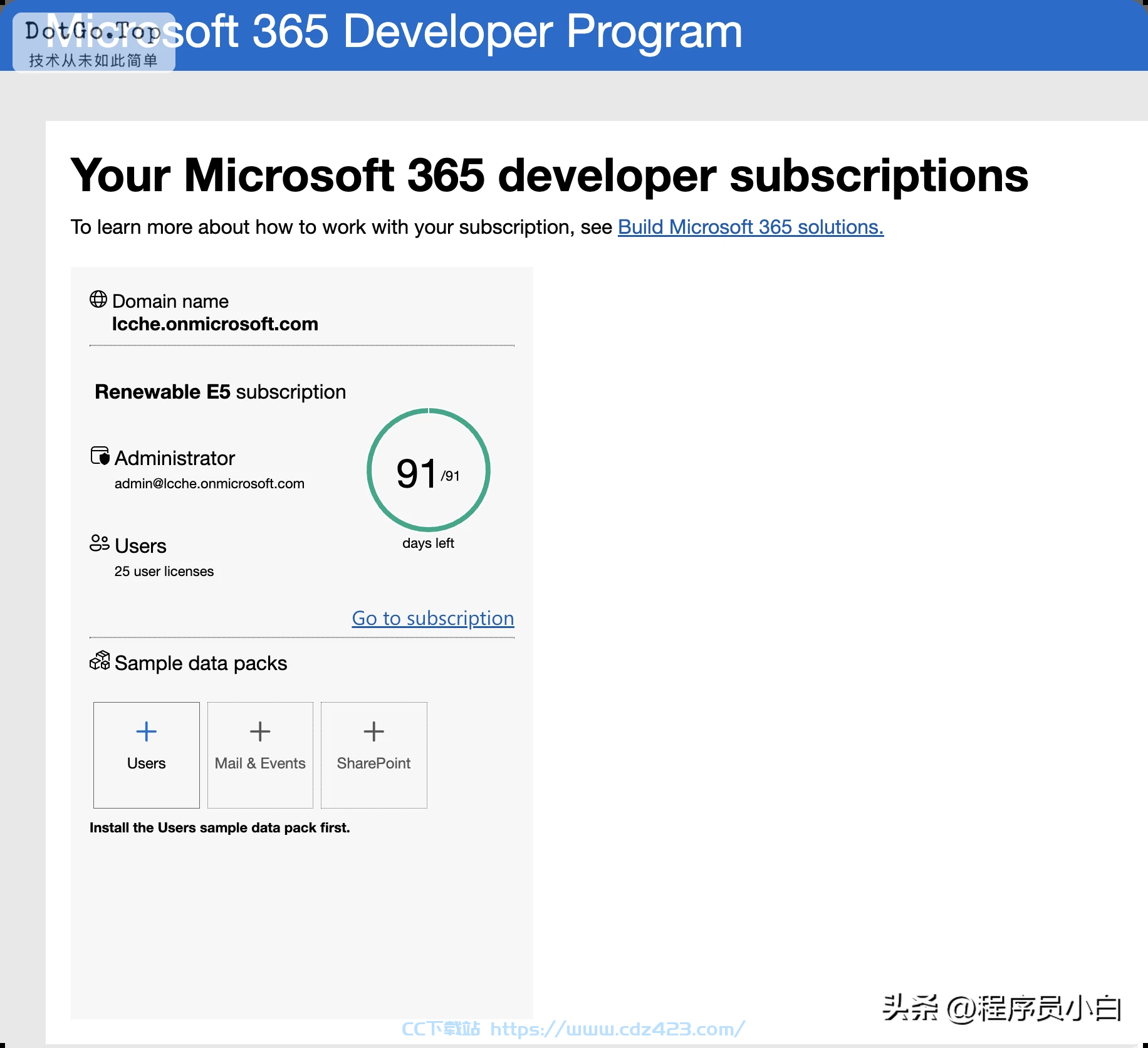Install the Users sample data pack
Image resolution: width=1148 pixels, height=1048 pixels.
point(147,755)
